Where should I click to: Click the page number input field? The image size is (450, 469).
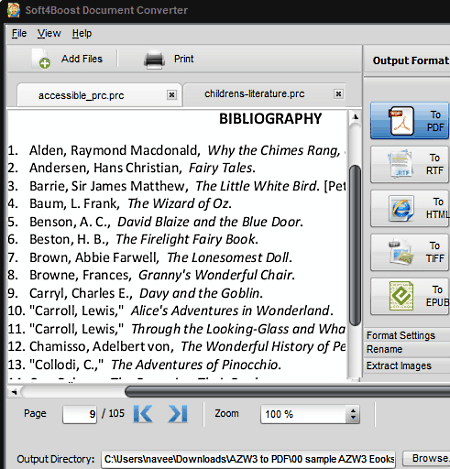[x=80, y=414]
